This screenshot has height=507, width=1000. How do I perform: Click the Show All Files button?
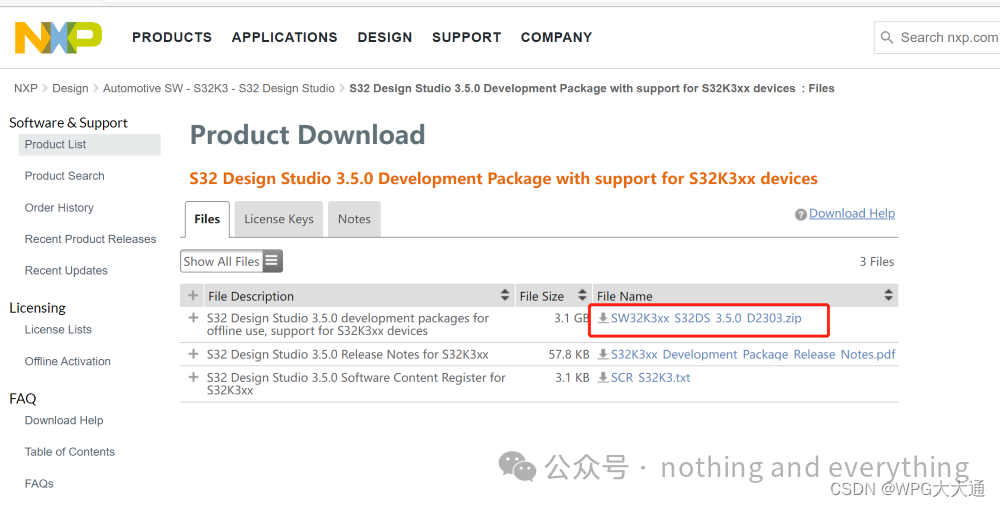pyautogui.click(x=232, y=261)
